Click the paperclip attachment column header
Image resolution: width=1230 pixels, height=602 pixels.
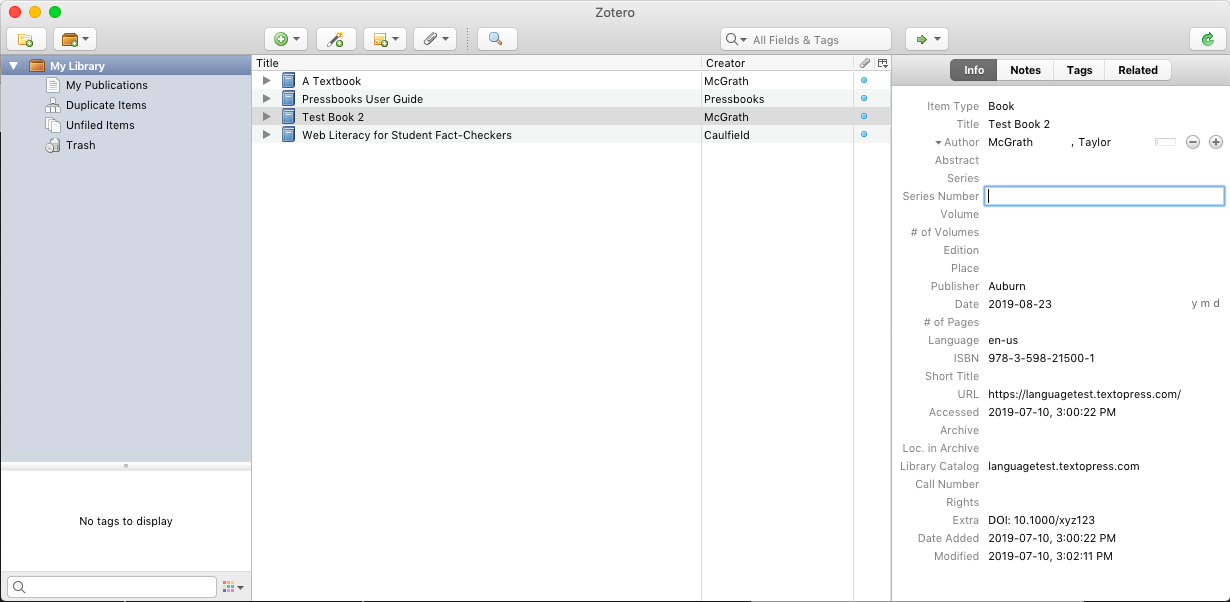click(x=864, y=63)
